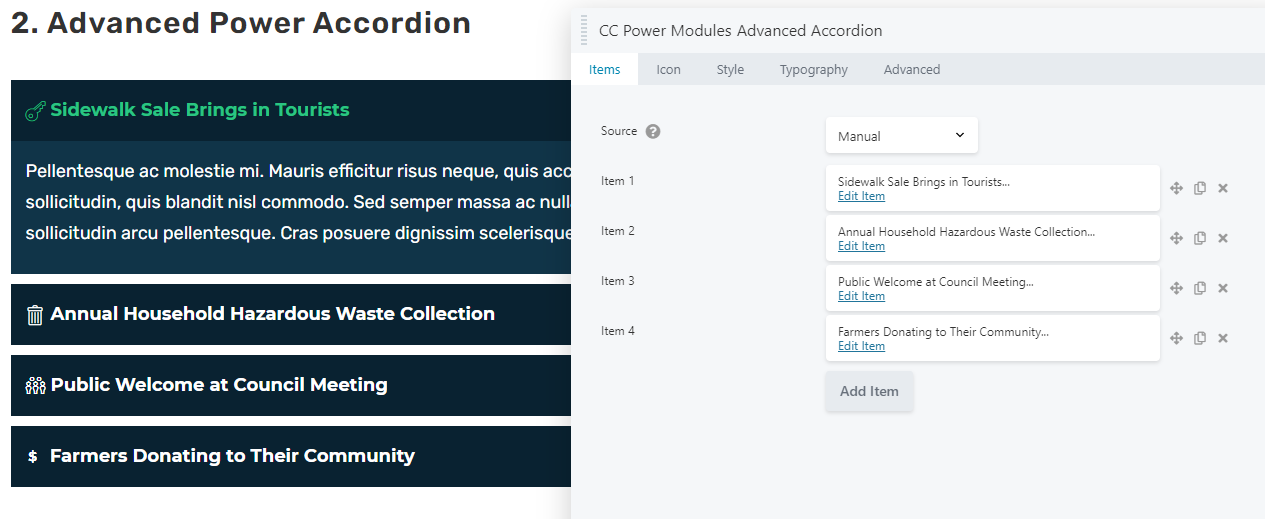
Task: Switch to the Items tab
Action: click(605, 69)
